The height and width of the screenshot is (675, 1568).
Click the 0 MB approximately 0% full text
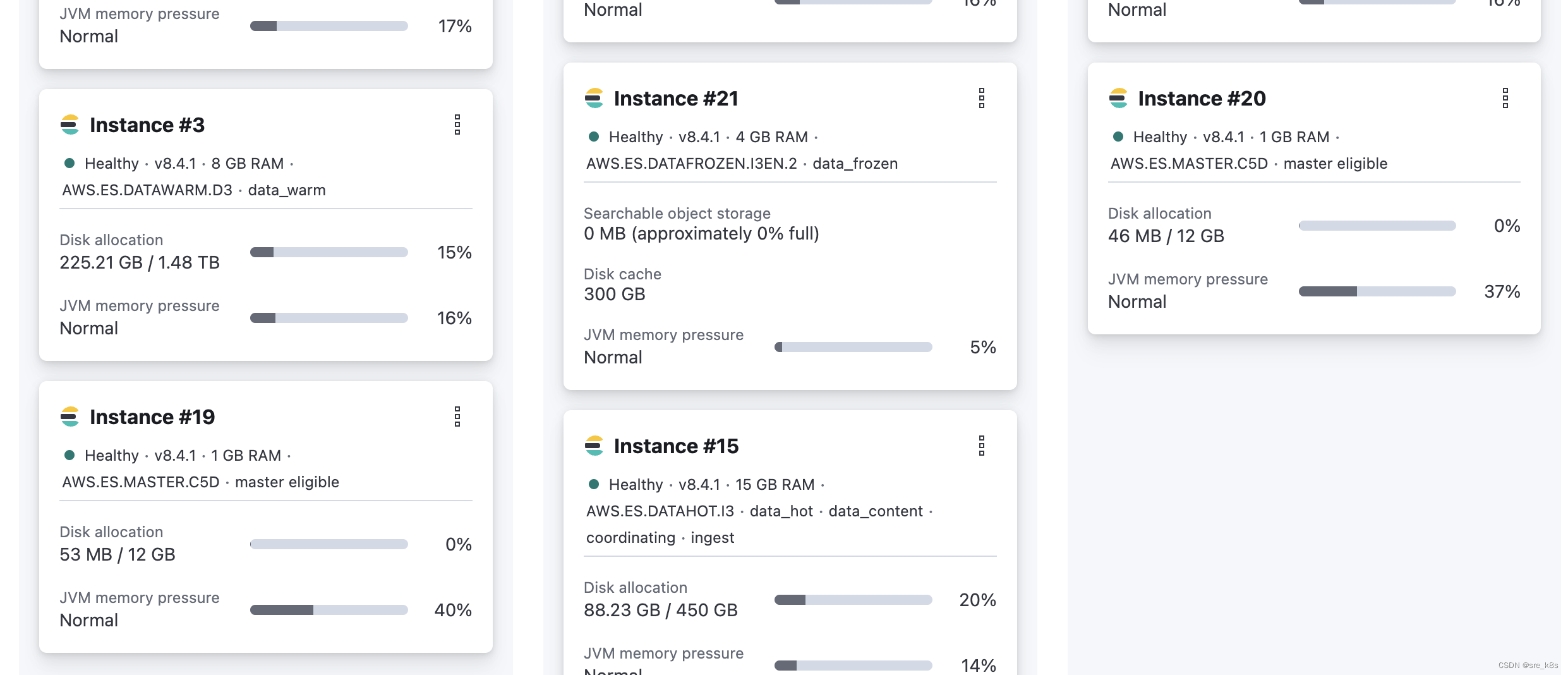pos(701,234)
